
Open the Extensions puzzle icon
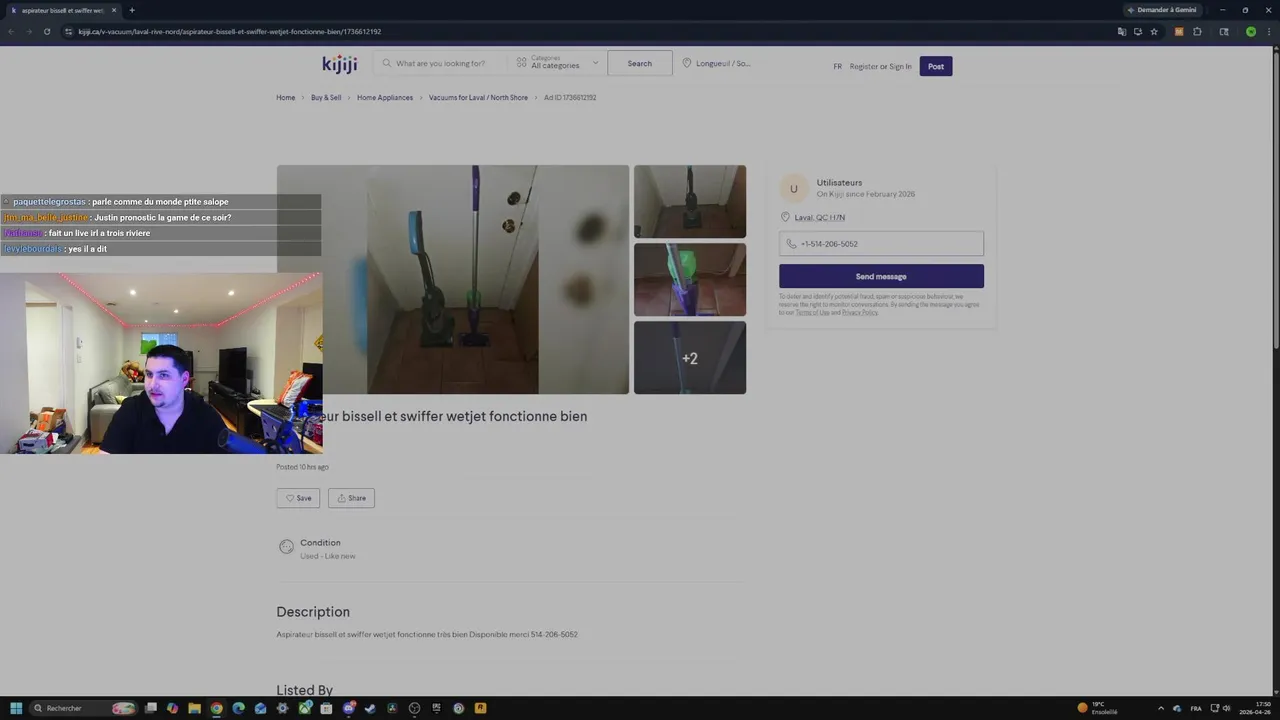coord(1197,31)
